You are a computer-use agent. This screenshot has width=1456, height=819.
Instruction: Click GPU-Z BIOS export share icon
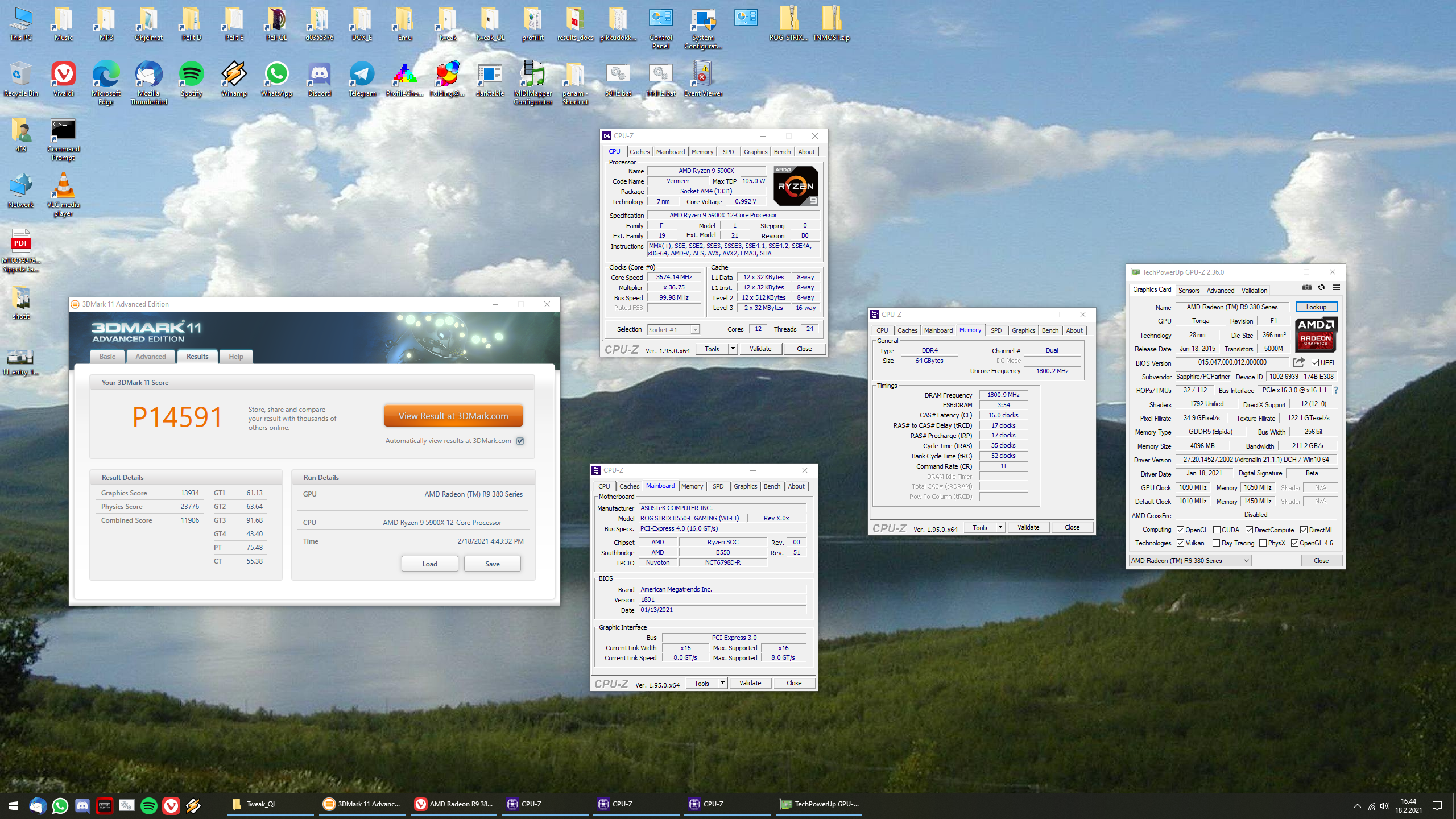tap(1298, 362)
